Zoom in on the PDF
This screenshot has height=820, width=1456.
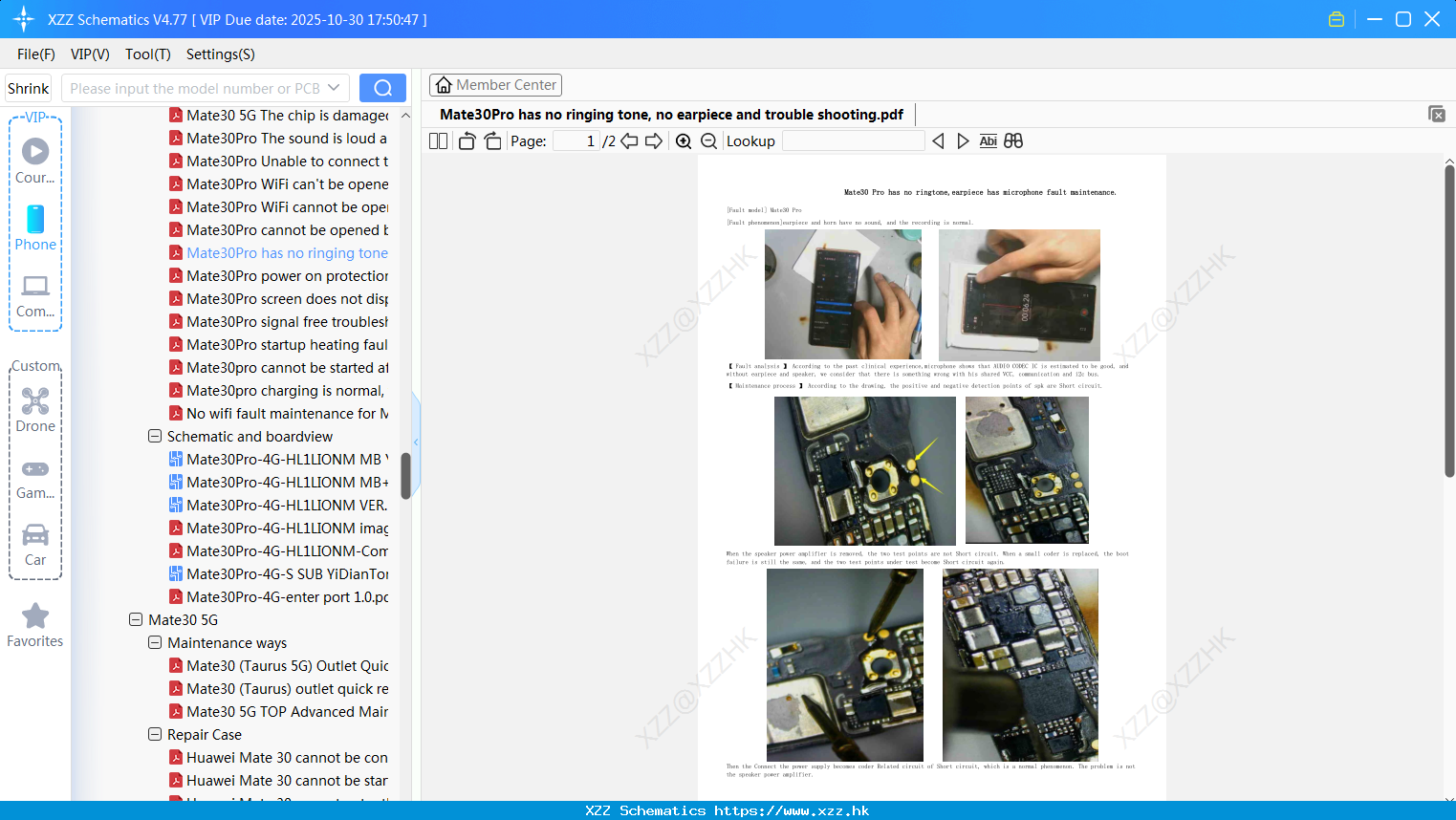(684, 141)
